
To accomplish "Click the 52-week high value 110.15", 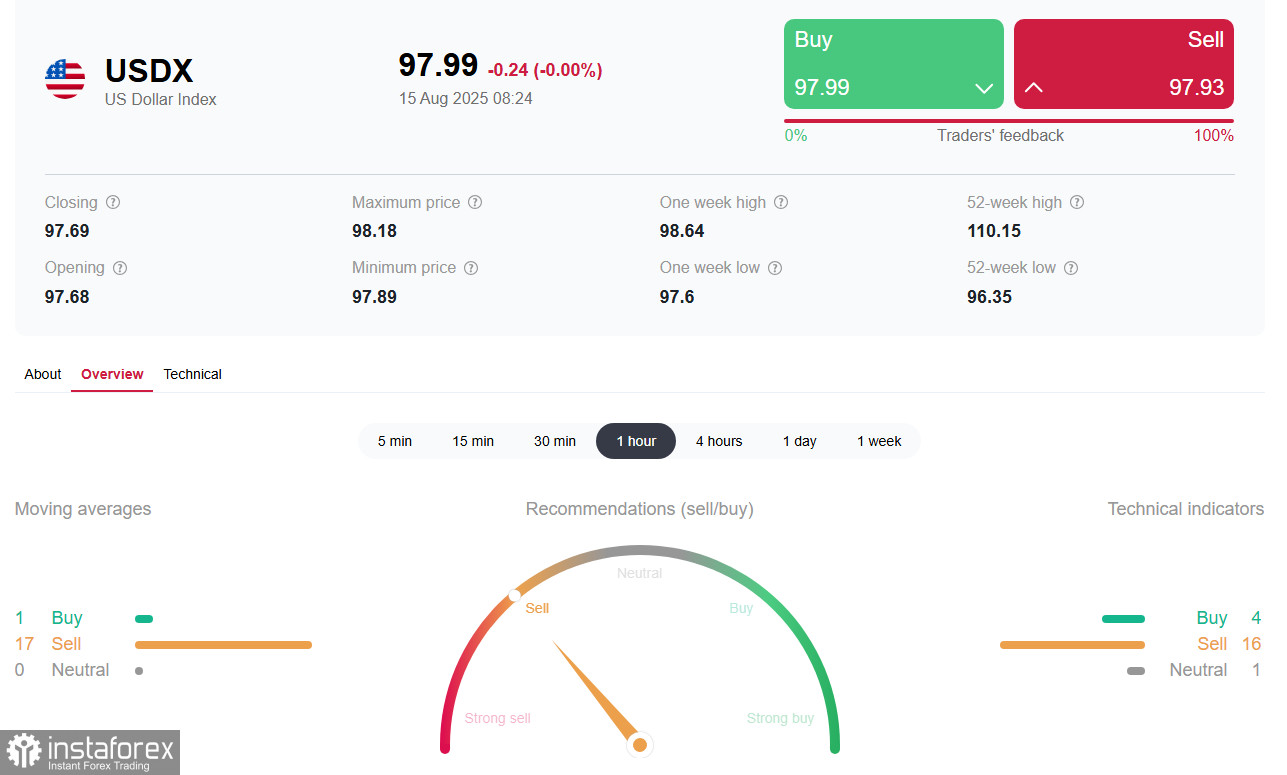I will point(994,231).
